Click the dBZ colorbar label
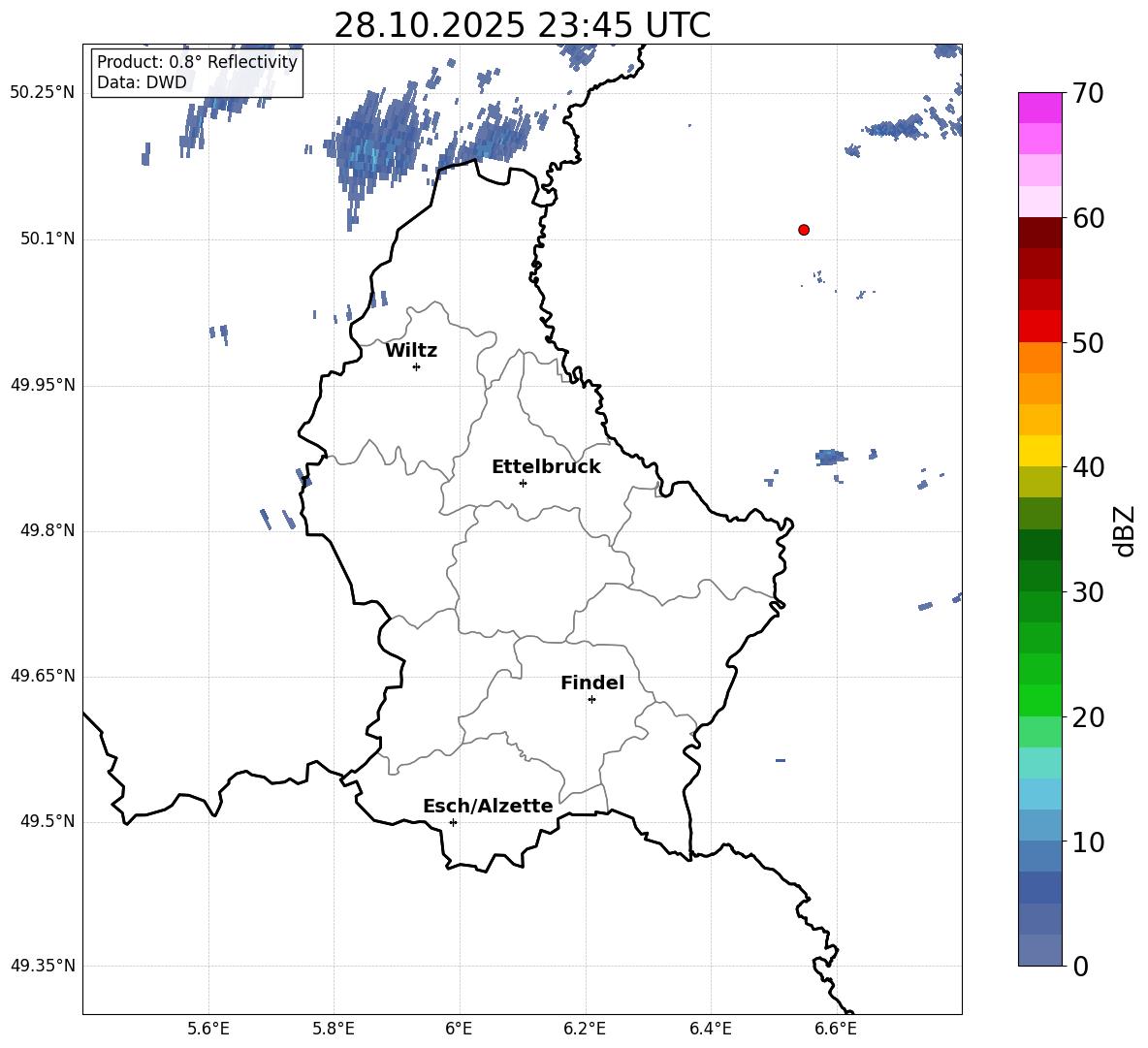 click(x=1125, y=530)
